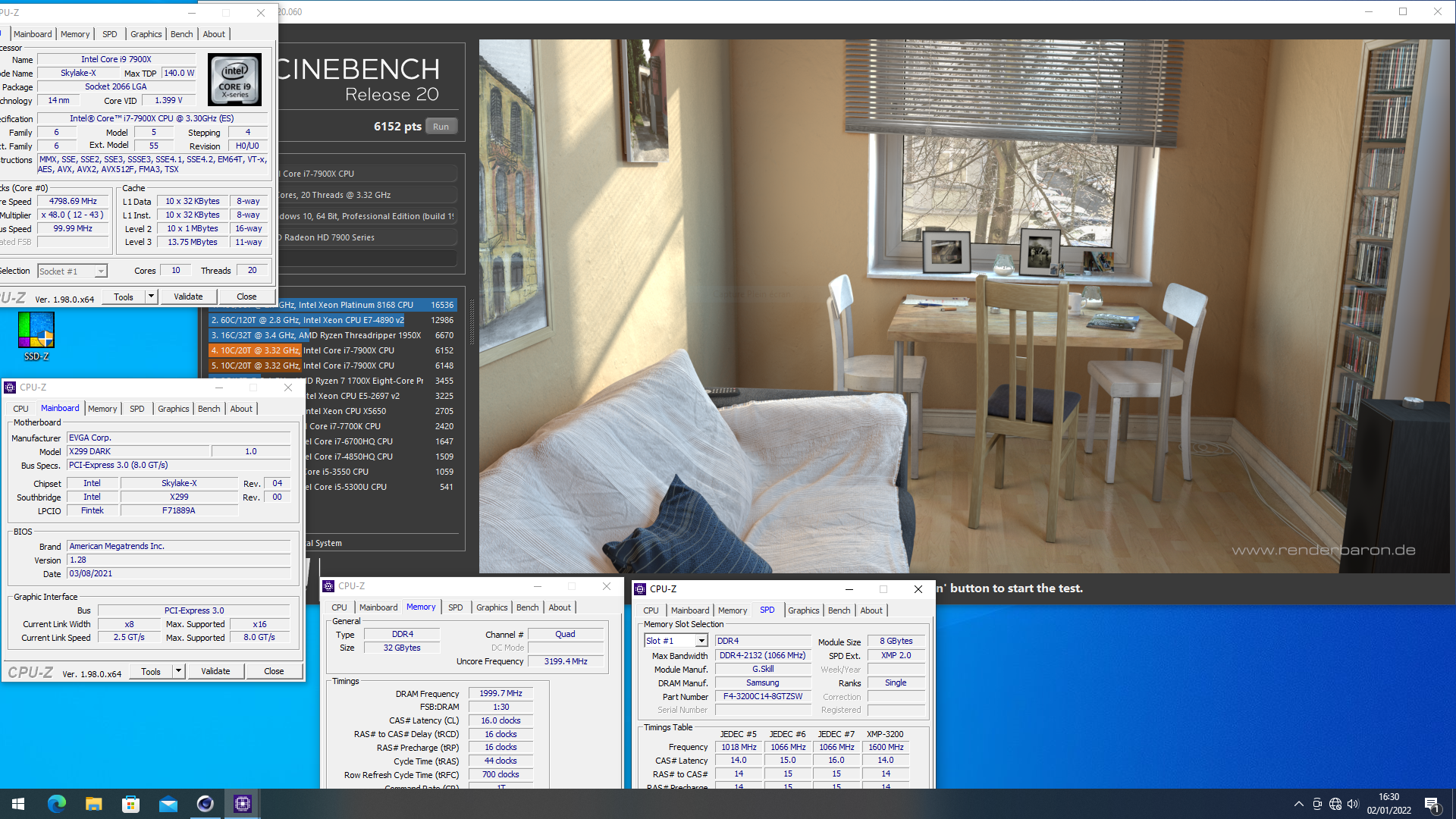Click Core Speed 4798.69 MHz value
Viewport: 1456px width, 819px height.
pos(73,201)
